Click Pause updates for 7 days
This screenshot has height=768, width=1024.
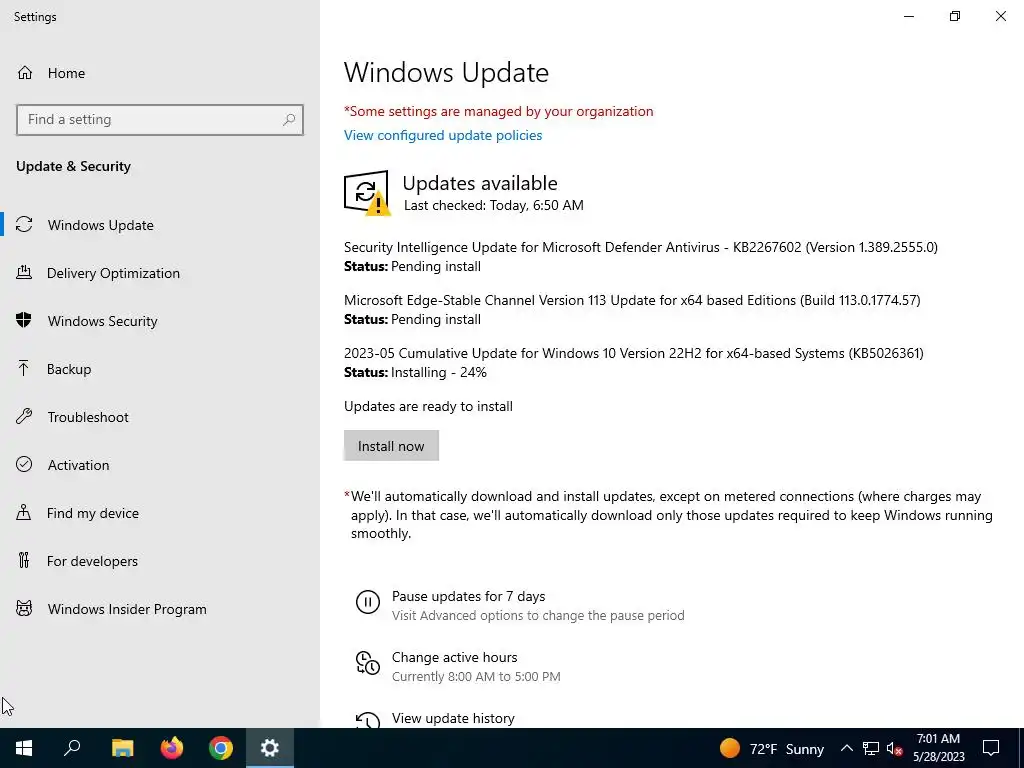click(x=468, y=596)
